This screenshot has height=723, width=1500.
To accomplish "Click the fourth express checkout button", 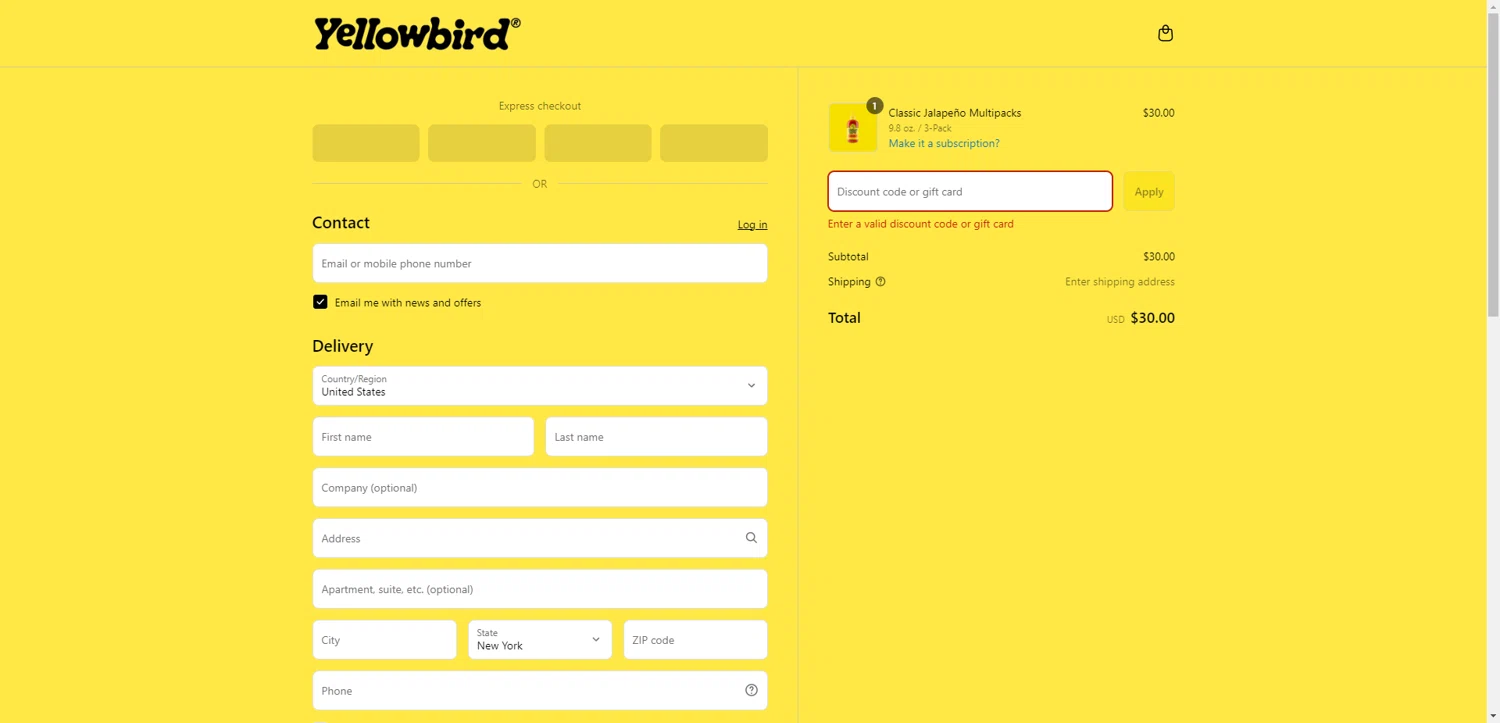I will 714,143.
